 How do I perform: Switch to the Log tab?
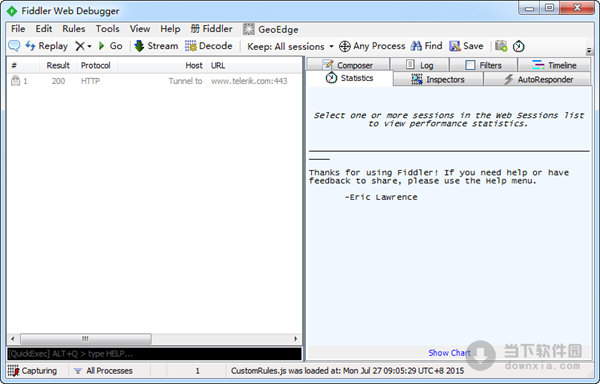tap(419, 65)
